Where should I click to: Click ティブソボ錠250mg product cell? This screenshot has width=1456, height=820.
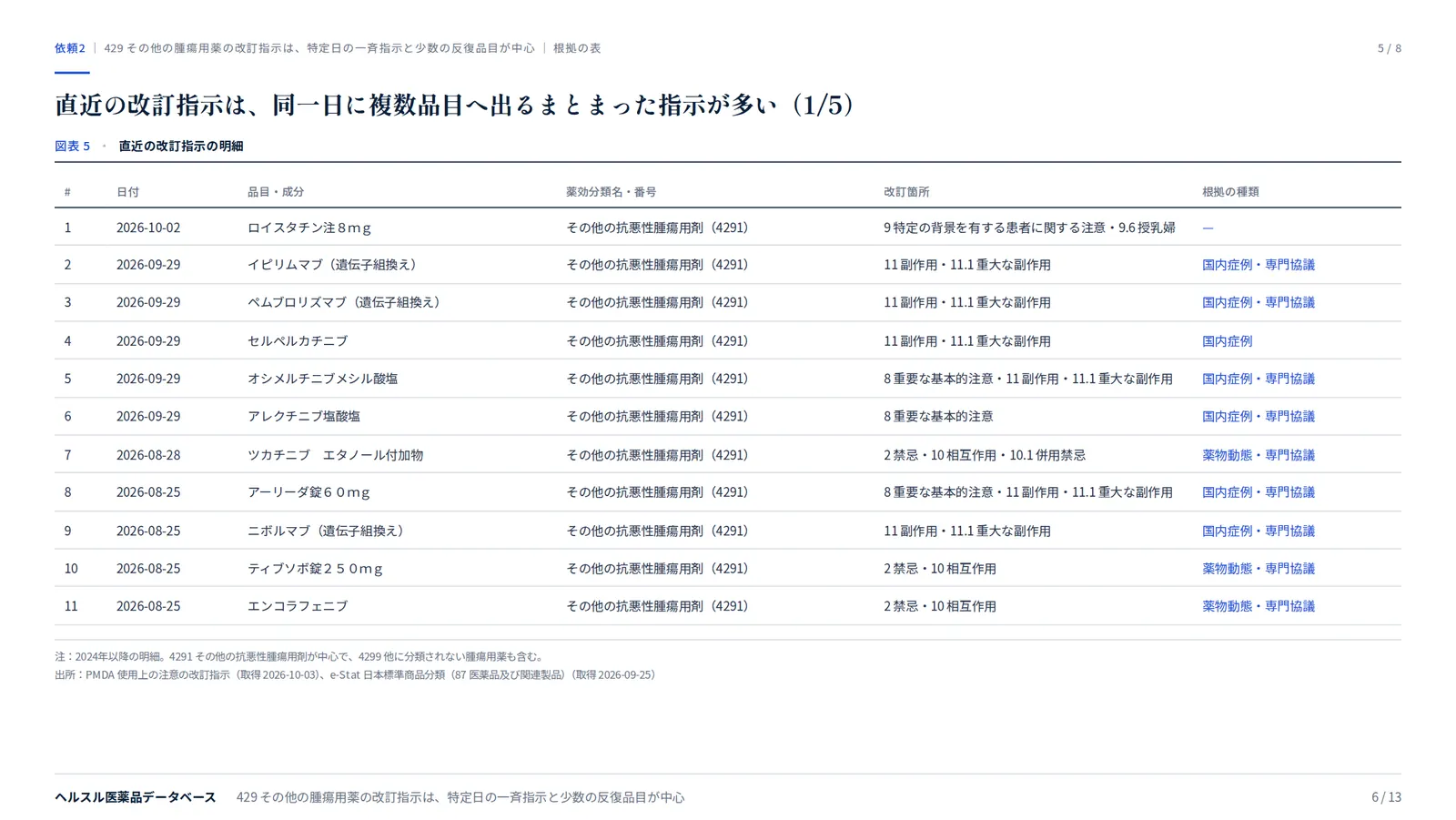pyautogui.click(x=316, y=569)
